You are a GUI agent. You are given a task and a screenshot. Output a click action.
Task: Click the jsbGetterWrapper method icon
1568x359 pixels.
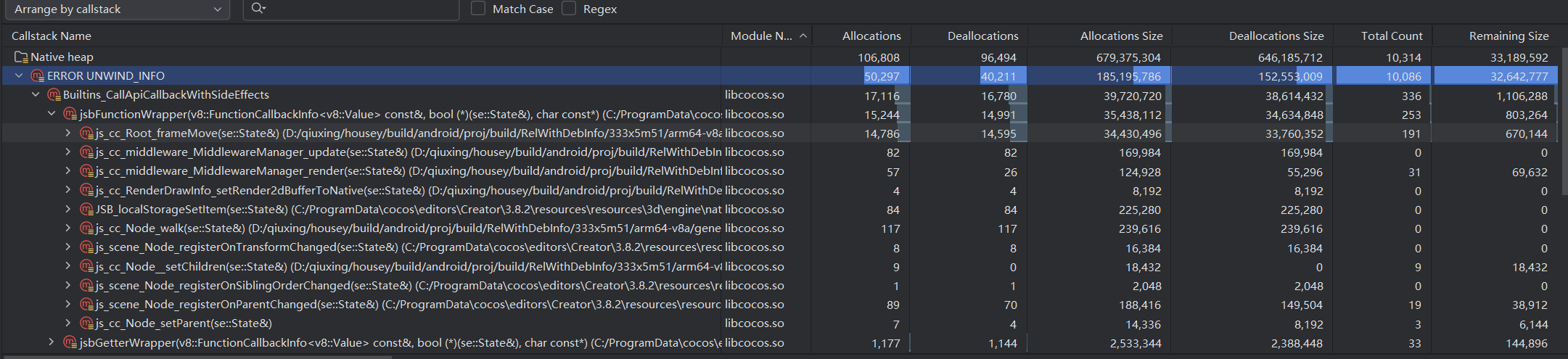[x=70, y=342]
